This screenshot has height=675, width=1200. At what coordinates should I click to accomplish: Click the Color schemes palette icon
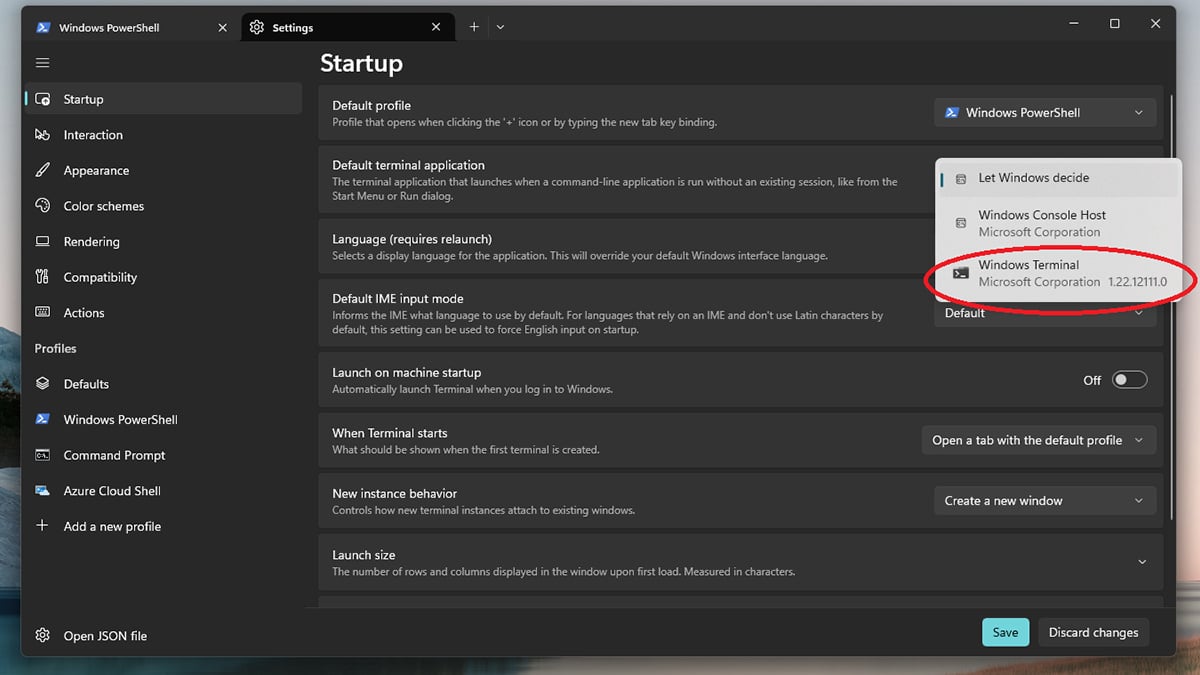coord(42,206)
